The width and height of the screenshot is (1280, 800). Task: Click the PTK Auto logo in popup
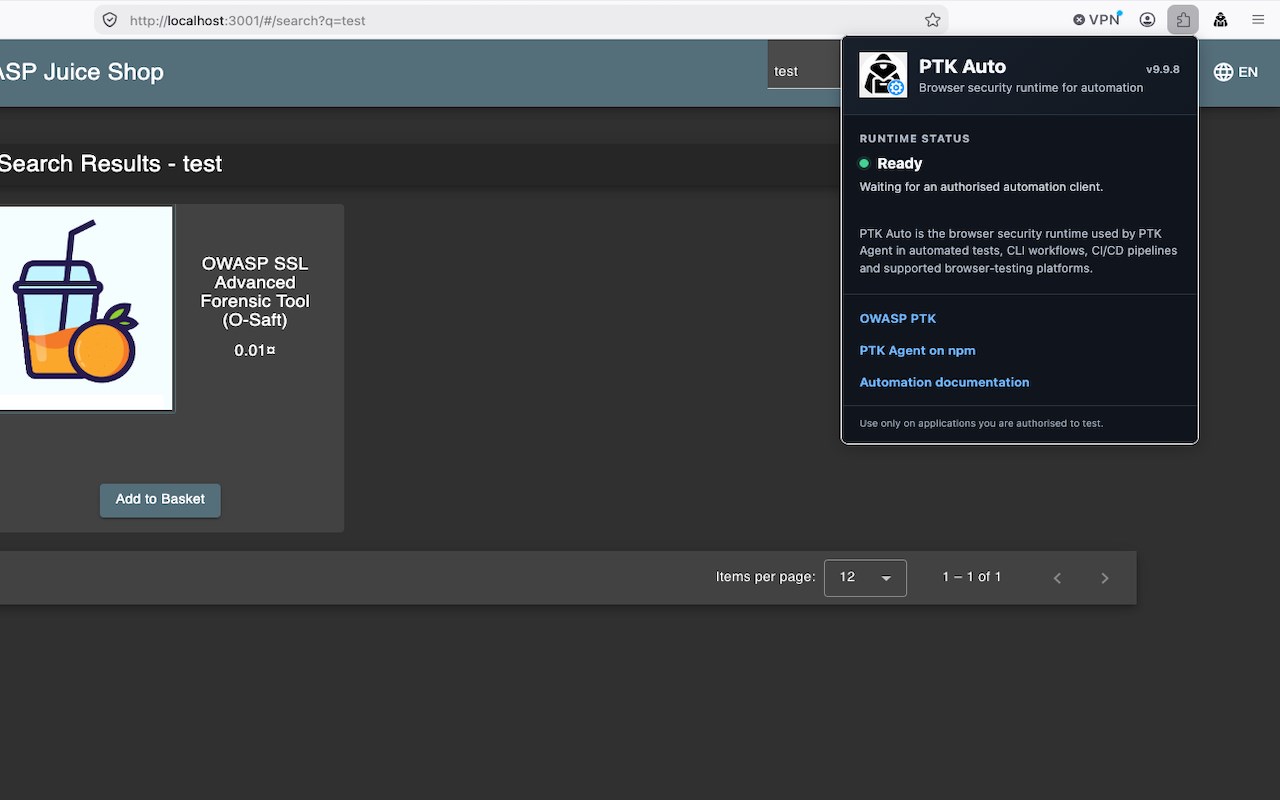coord(883,75)
